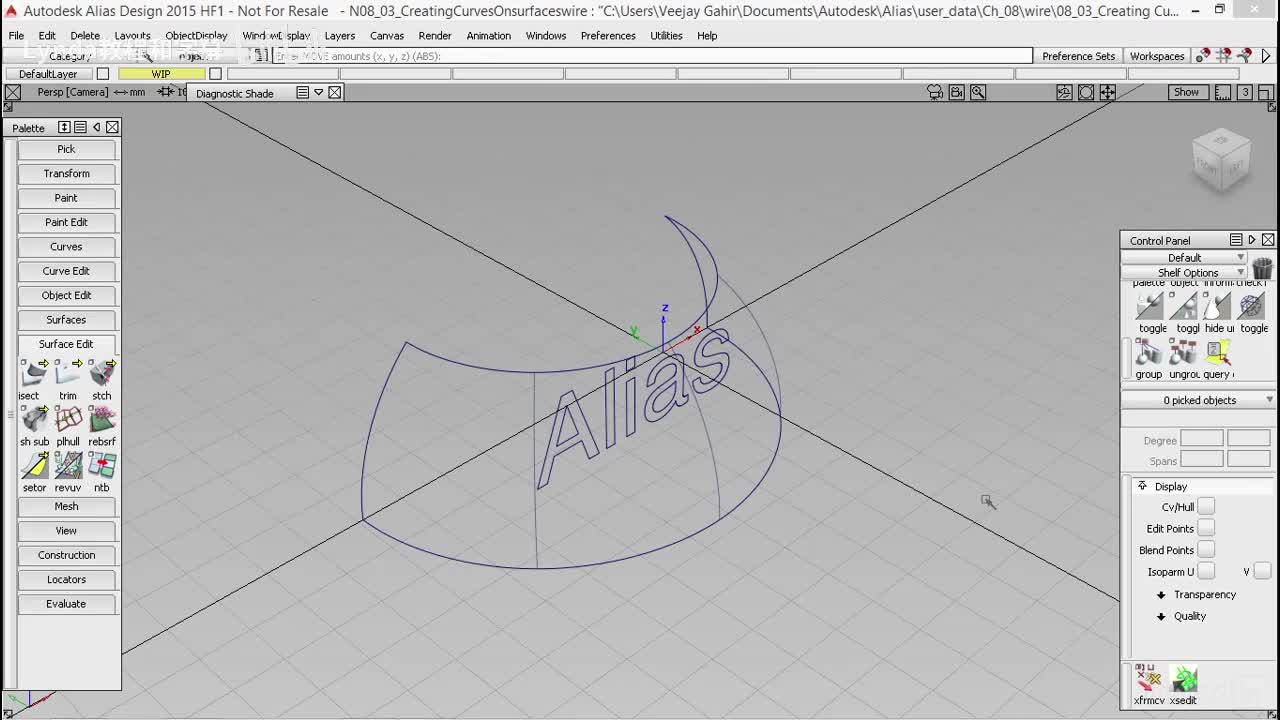Click the Preference Sets button
Screen dimensions: 1280x720
[1078, 56]
